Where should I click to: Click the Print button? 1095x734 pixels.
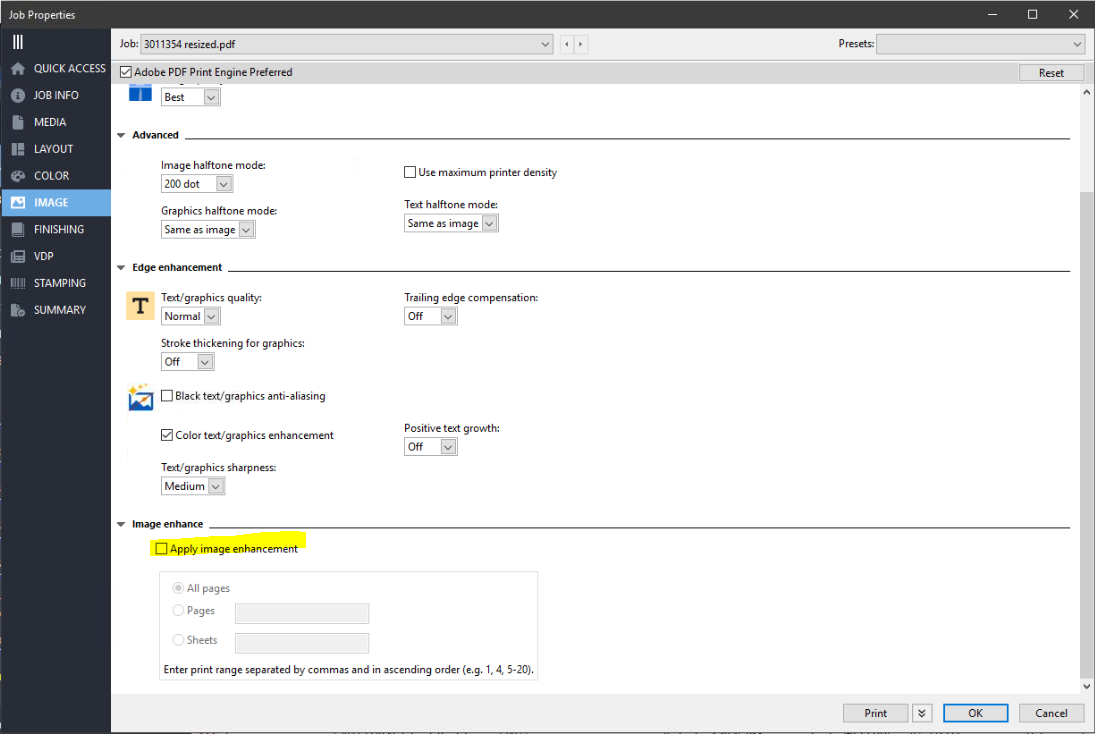(x=875, y=713)
